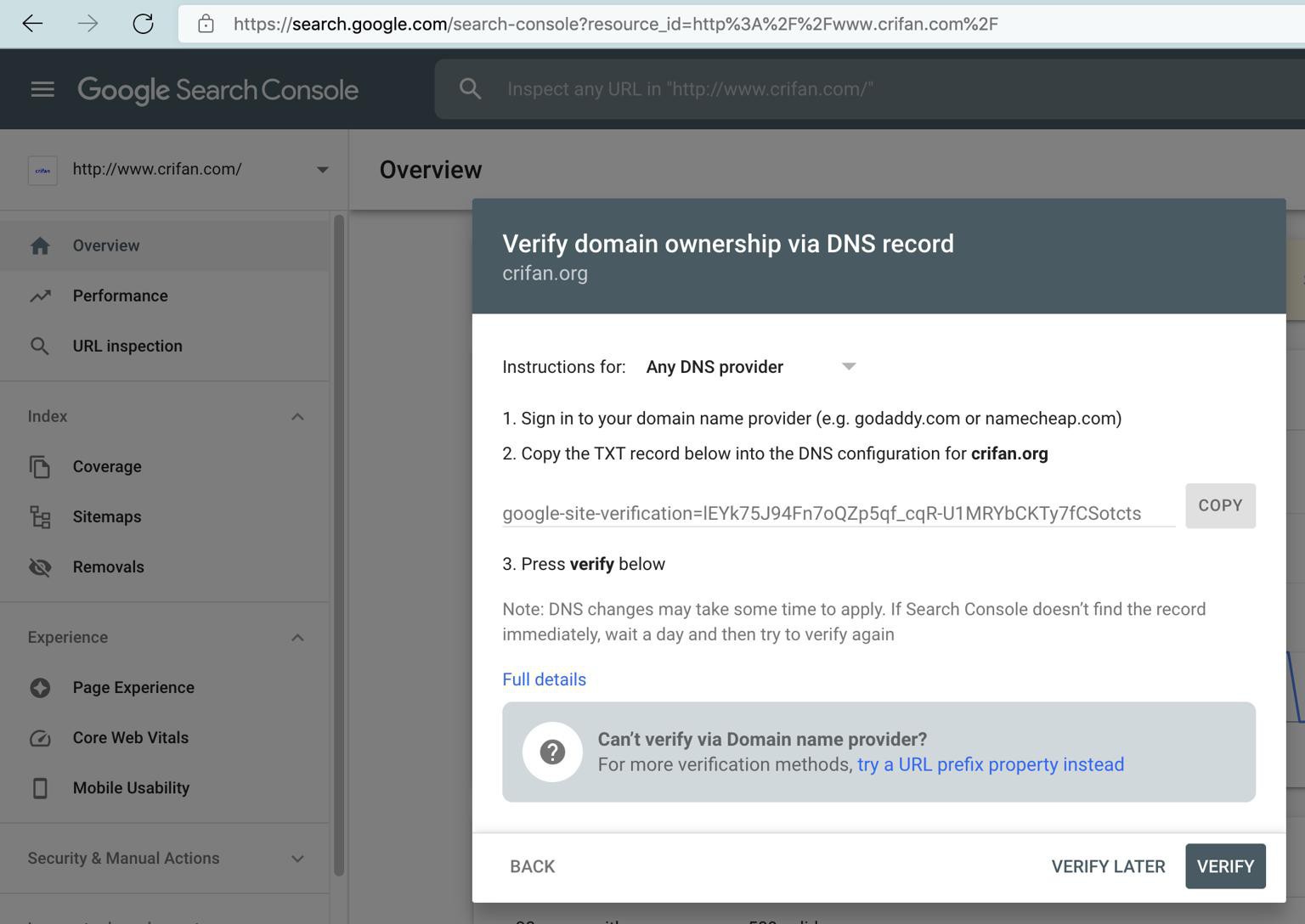
Task: Click the Removals crossed-eye icon
Action: click(x=40, y=567)
